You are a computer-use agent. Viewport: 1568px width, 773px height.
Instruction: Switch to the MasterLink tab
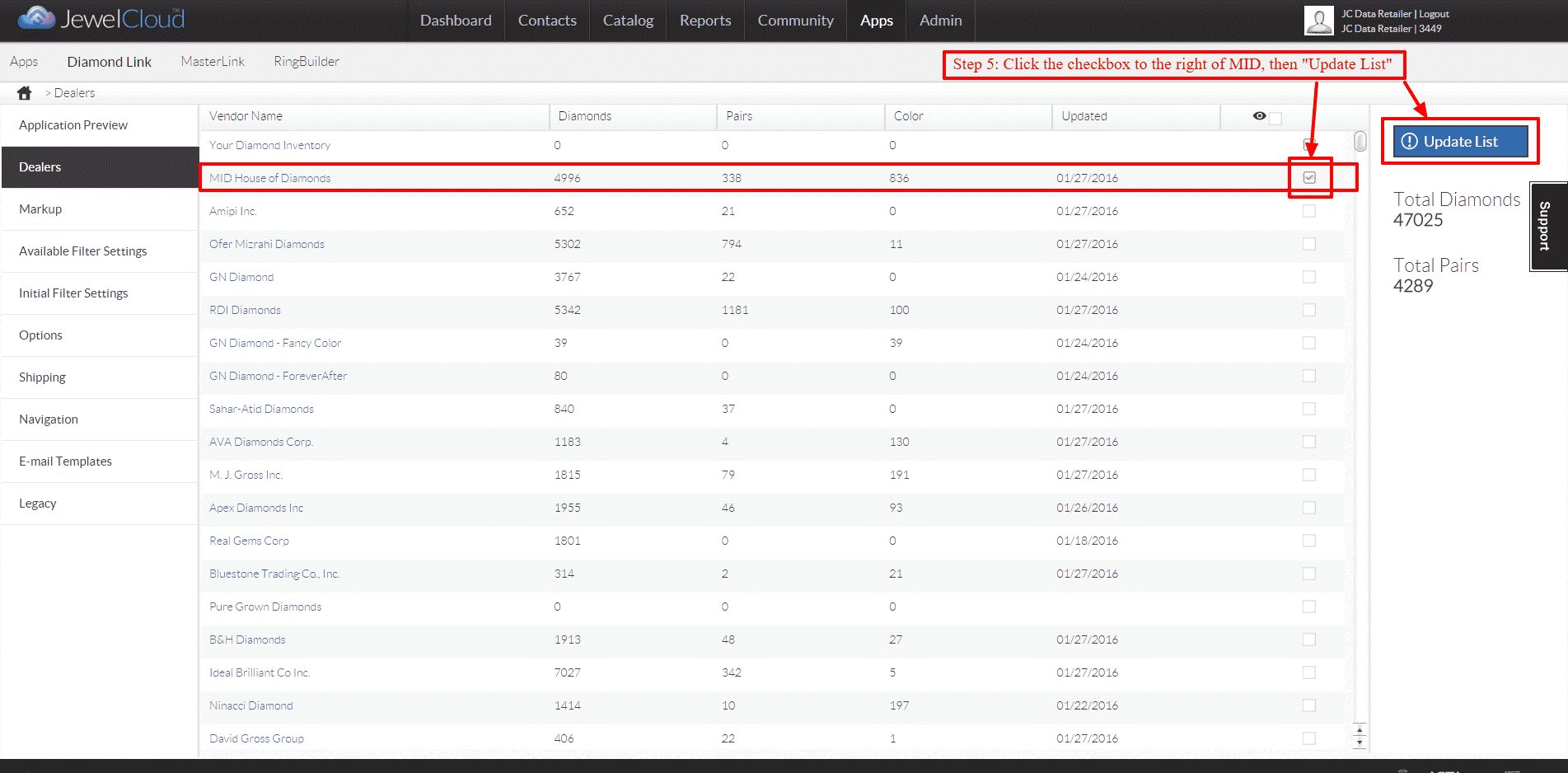pyautogui.click(x=213, y=62)
